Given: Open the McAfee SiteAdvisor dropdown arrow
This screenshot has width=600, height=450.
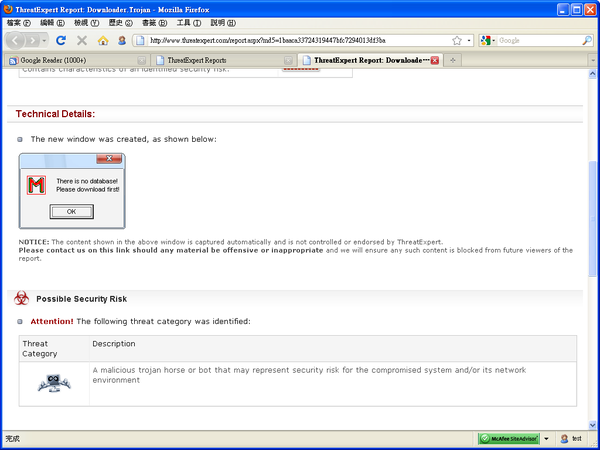Looking at the screenshot, I should point(546,439).
